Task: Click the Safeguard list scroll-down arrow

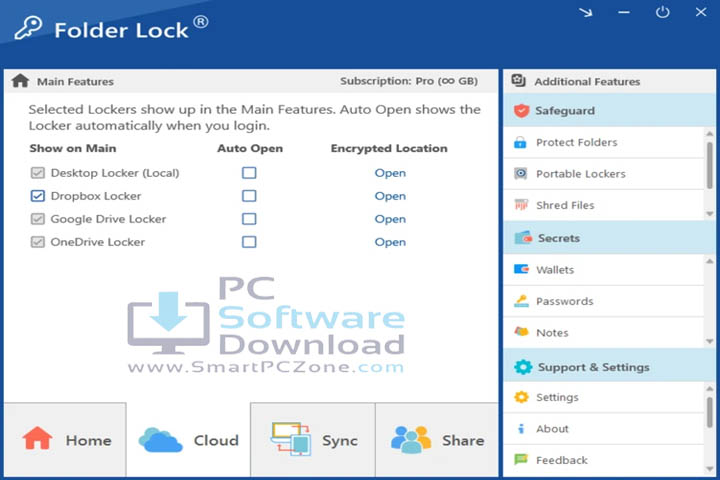Action: pyautogui.click(x=709, y=214)
